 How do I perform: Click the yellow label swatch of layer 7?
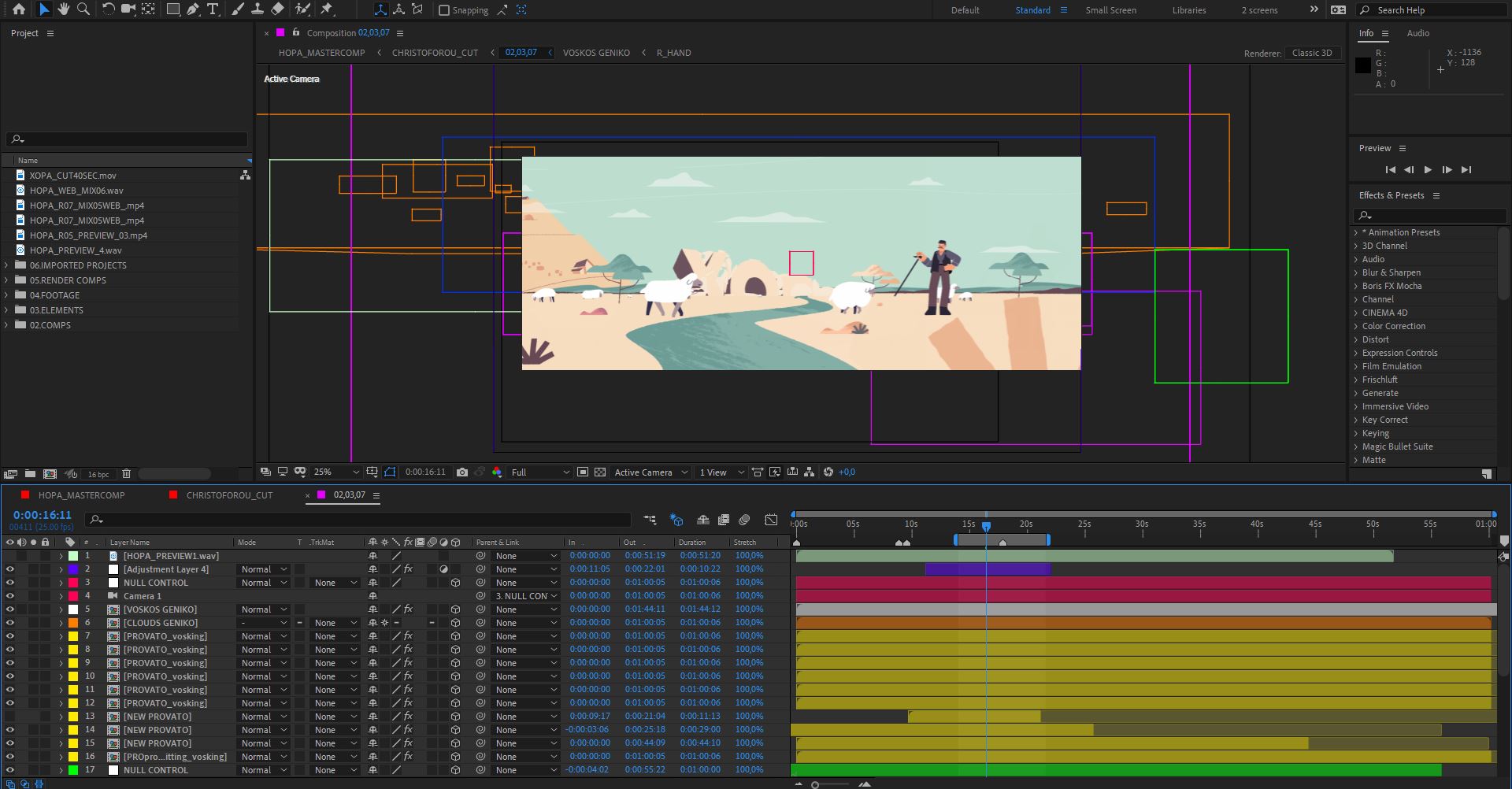coord(73,636)
